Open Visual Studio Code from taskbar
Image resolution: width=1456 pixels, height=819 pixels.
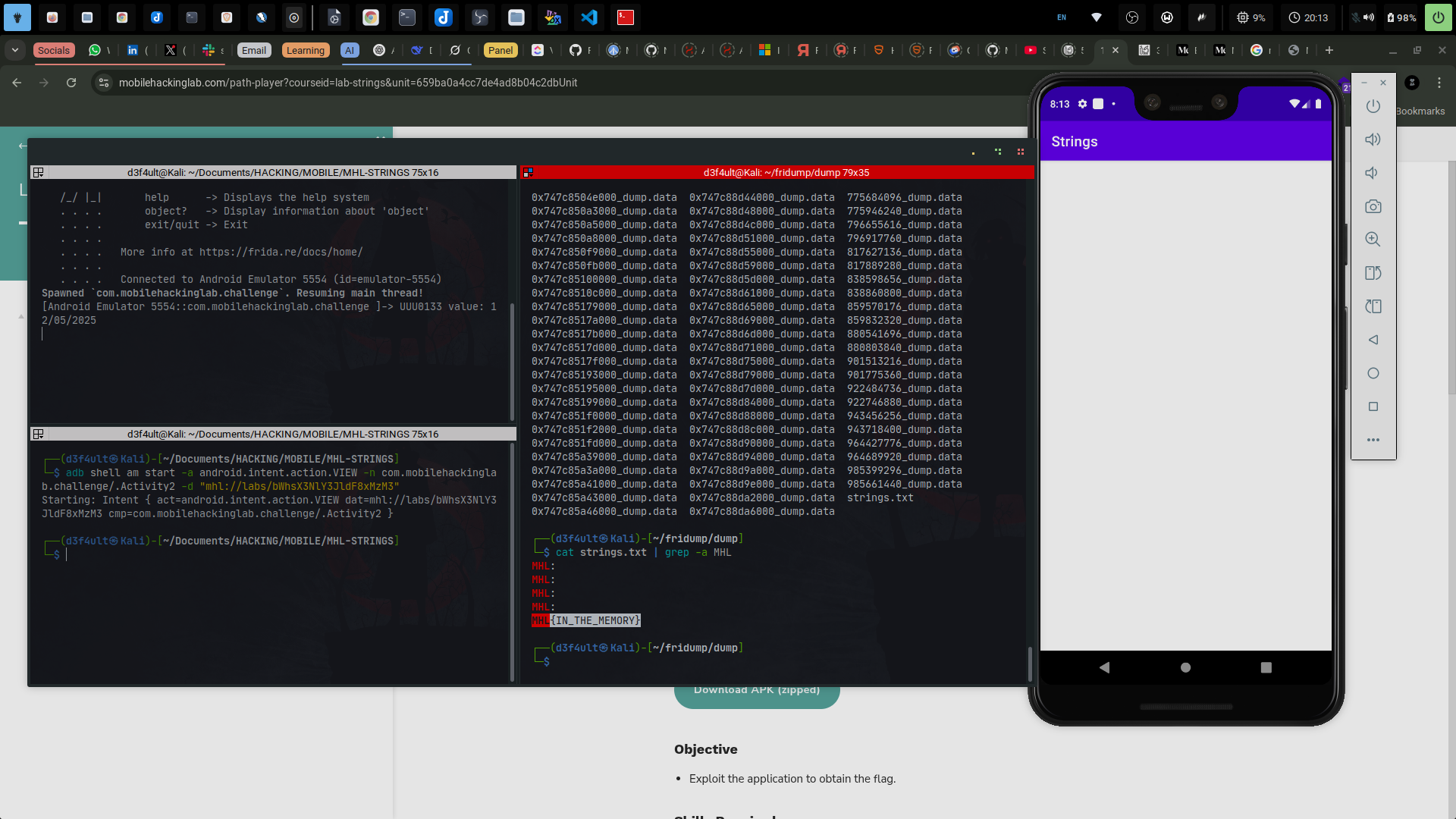589,17
